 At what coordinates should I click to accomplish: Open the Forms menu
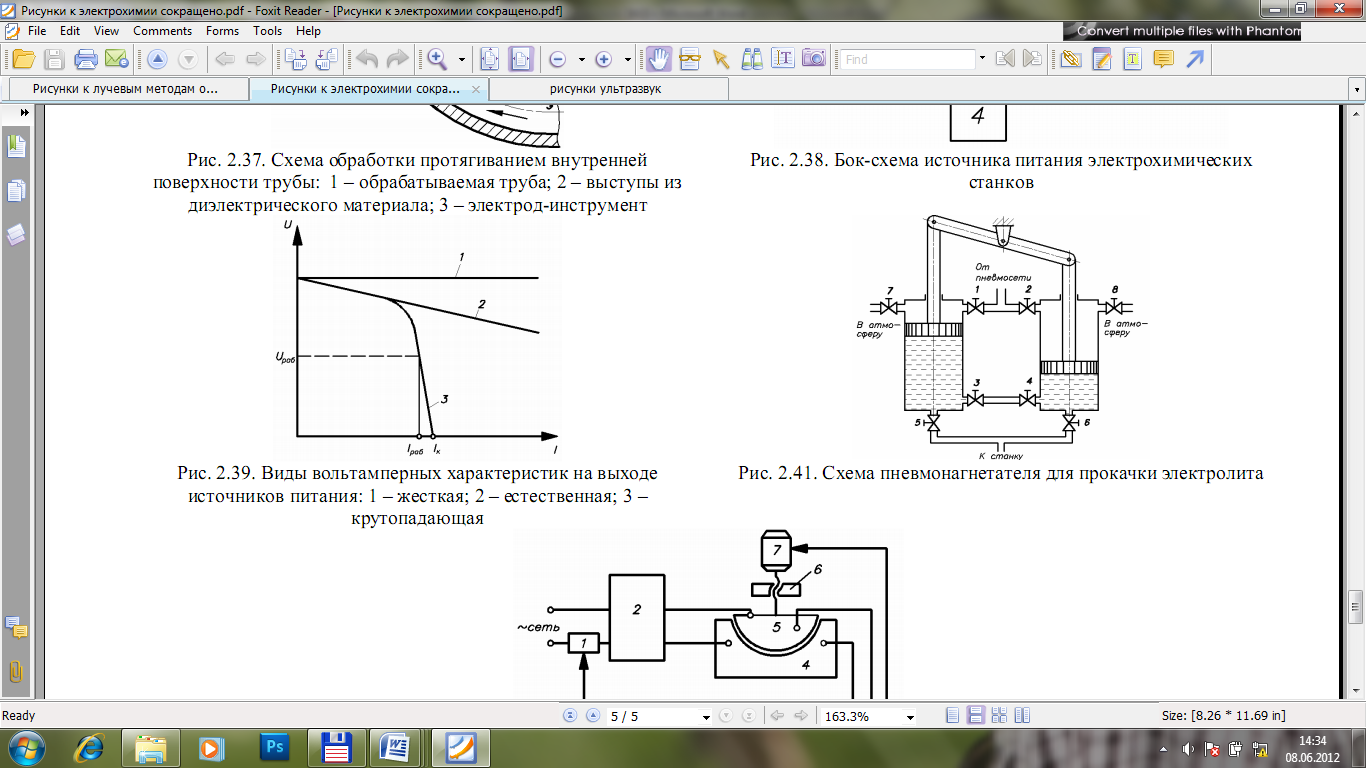pos(223,31)
